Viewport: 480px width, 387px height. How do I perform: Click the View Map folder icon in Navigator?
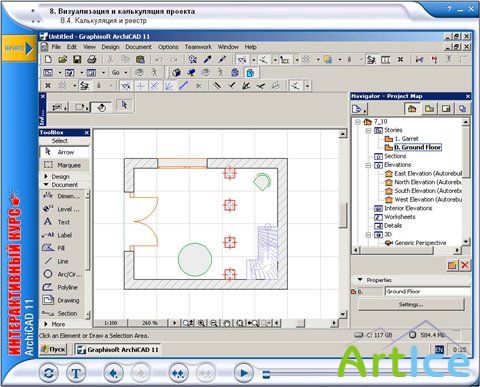(x=429, y=109)
